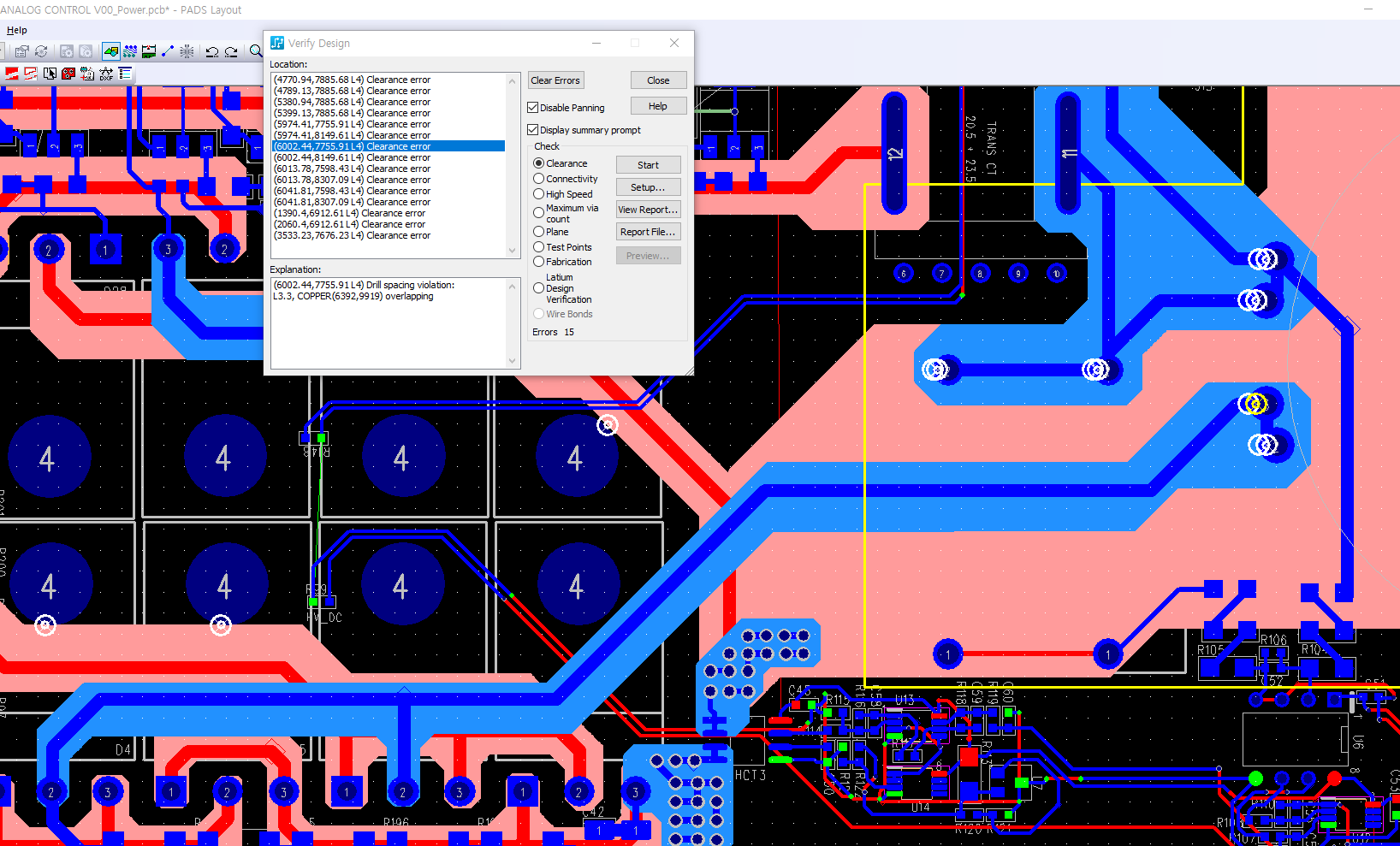
Task: Open the Drafting toolbar shapes icon
Action: [111, 51]
